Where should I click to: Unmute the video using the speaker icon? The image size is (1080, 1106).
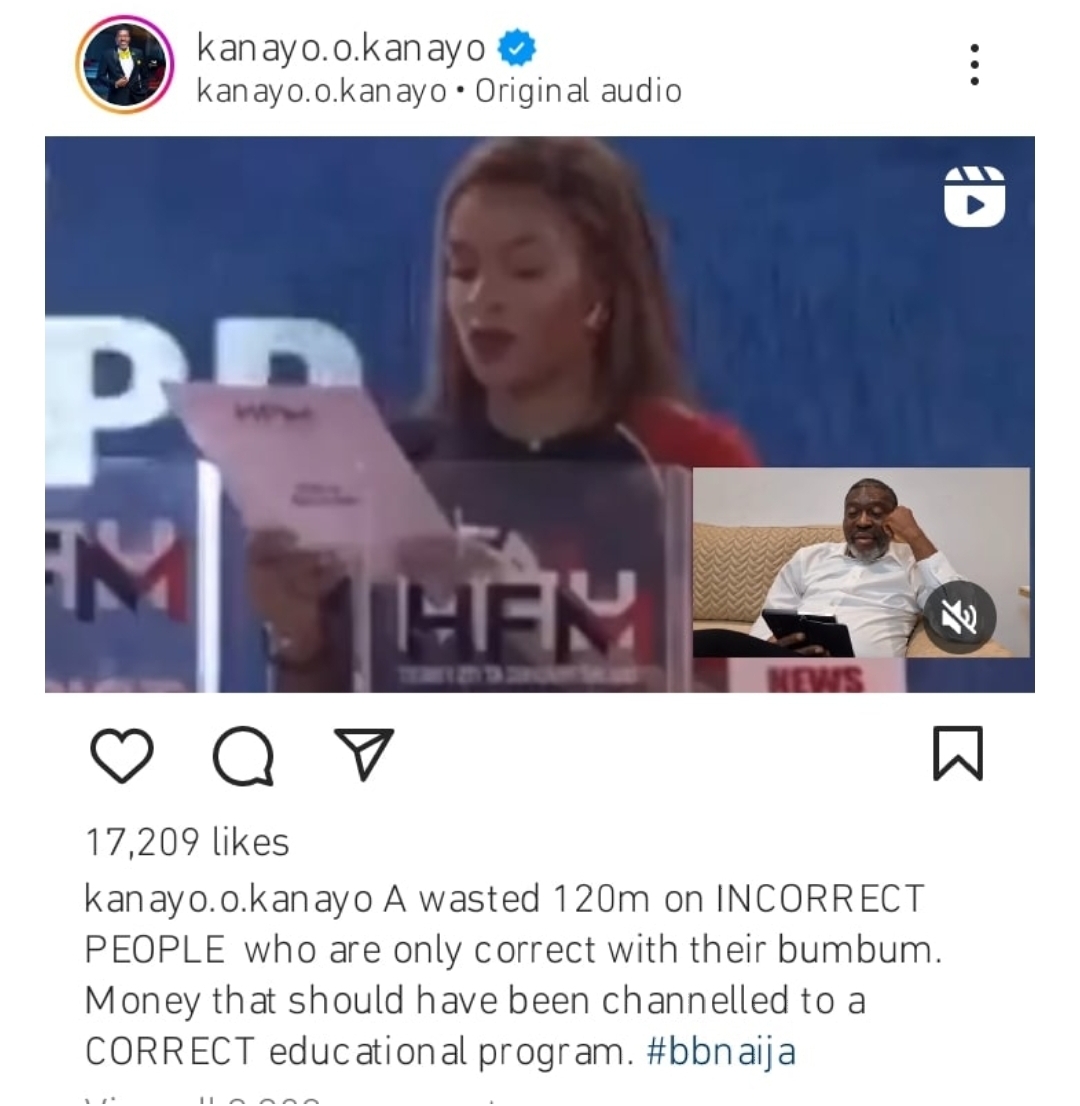tap(959, 617)
